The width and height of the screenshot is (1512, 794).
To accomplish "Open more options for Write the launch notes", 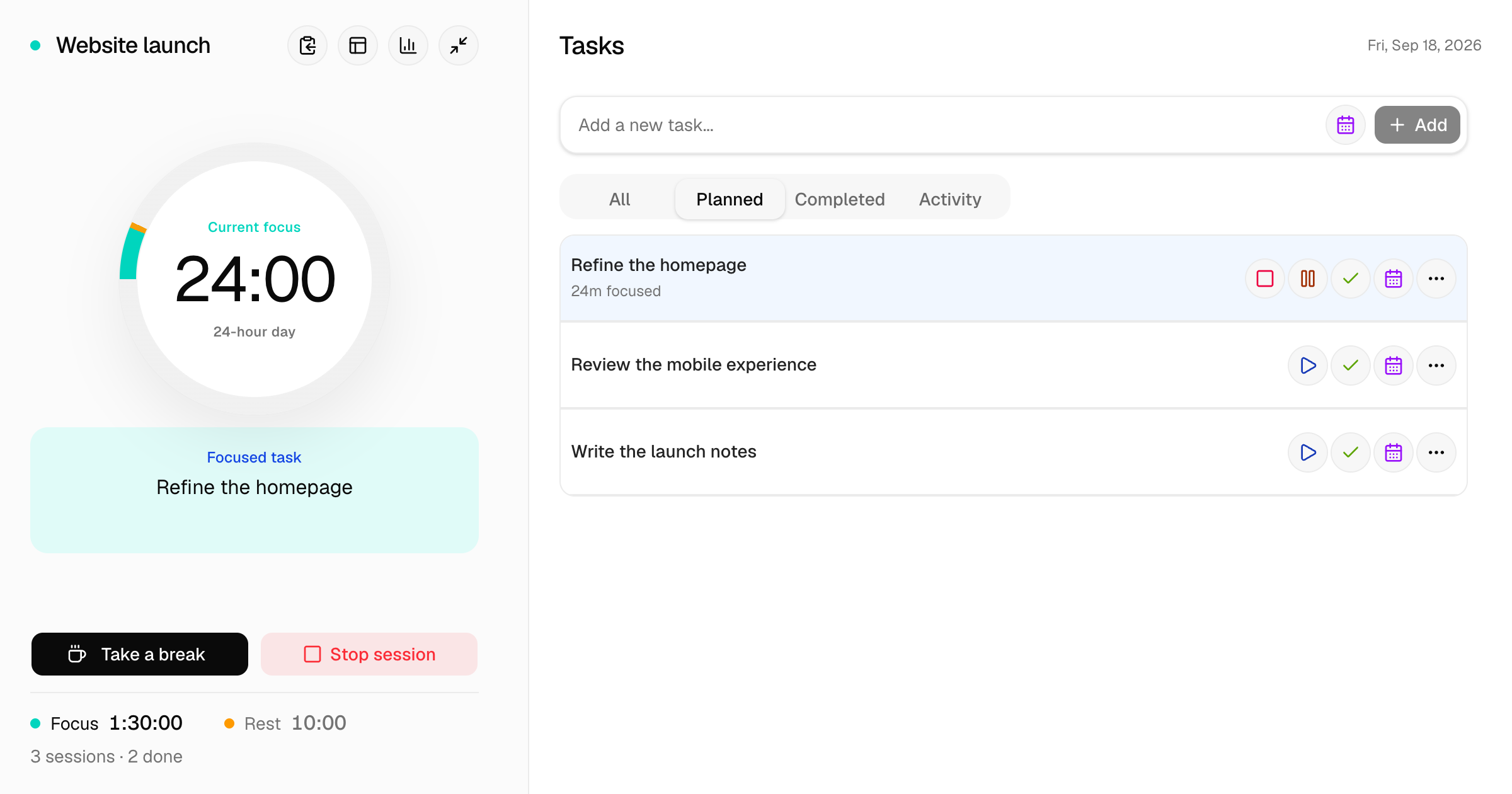I will pos(1436,452).
